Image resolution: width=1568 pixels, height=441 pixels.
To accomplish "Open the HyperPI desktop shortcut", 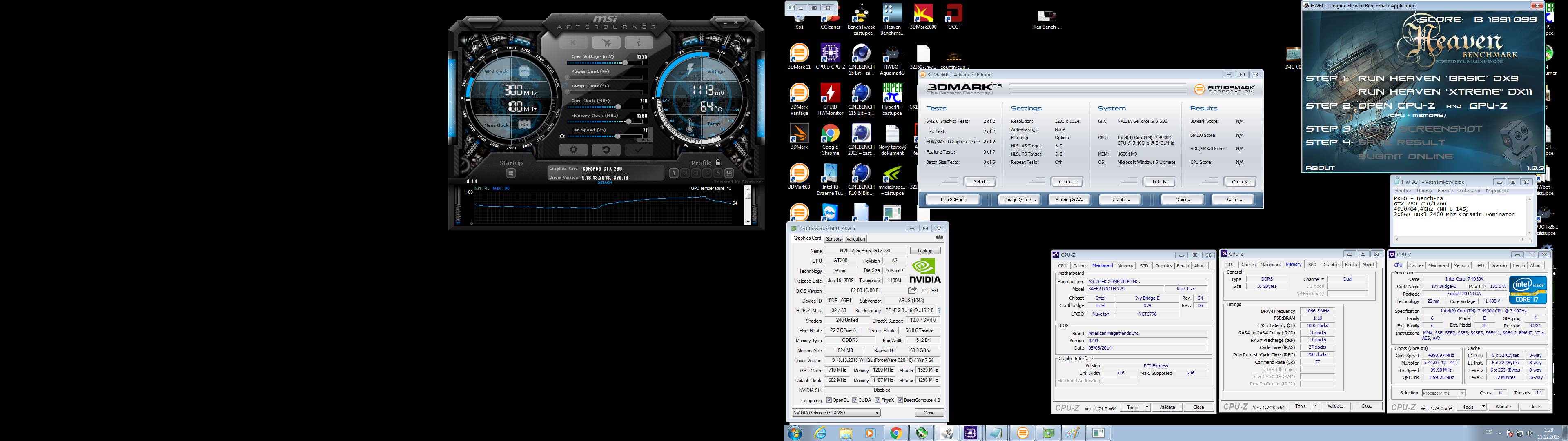I will click(x=892, y=99).
